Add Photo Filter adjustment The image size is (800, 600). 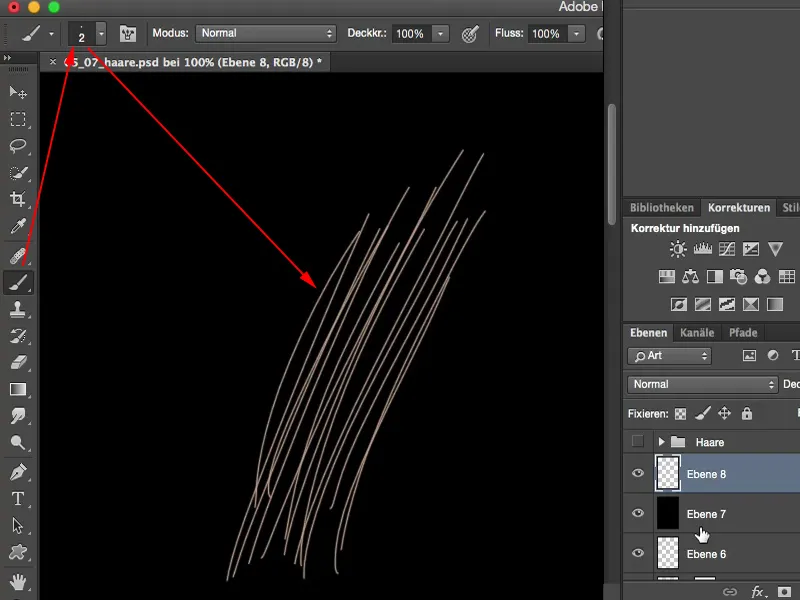tap(738, 277)
